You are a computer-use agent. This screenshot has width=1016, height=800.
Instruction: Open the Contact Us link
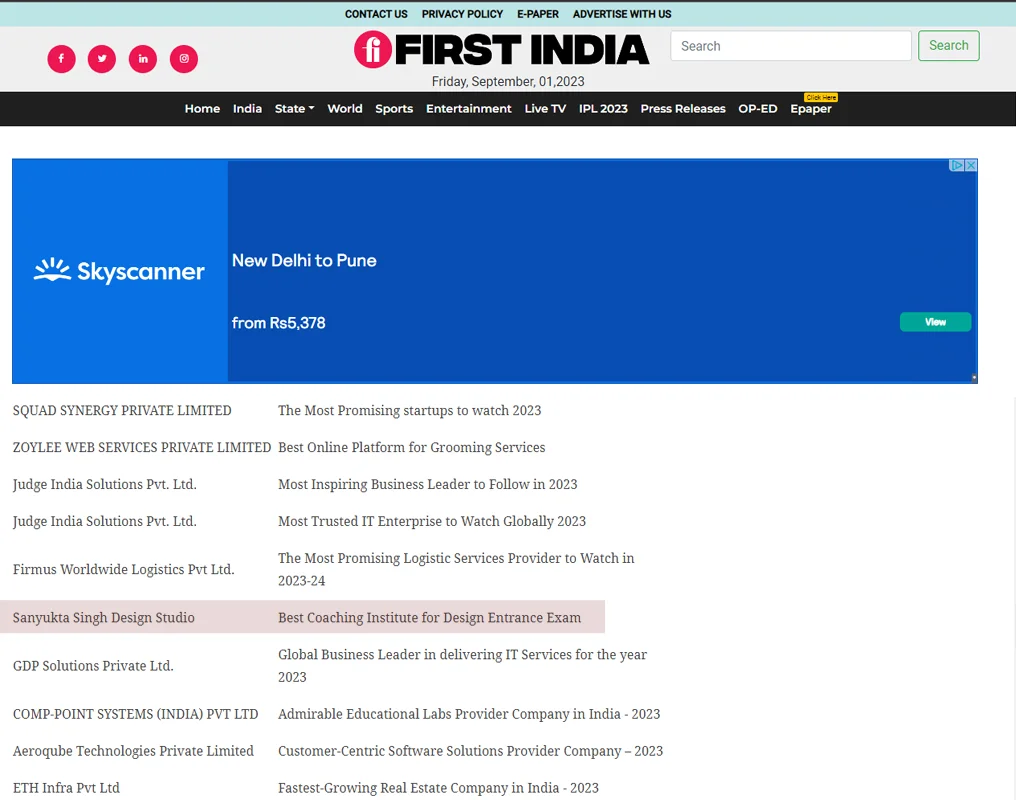pos(376,14)
